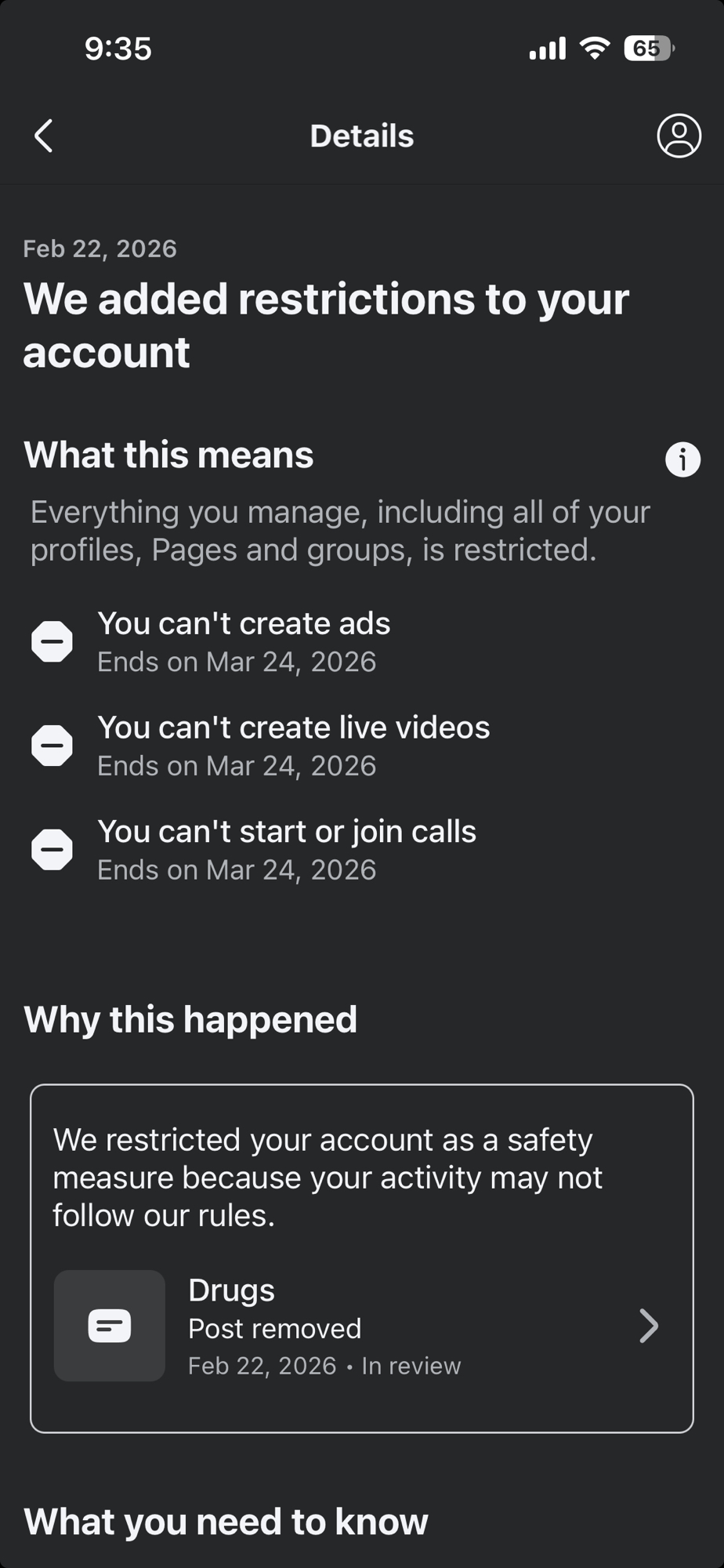Tap the battery indicator in status bar
The width and height of the screenshot is (724, 1568).
[649, 49]
